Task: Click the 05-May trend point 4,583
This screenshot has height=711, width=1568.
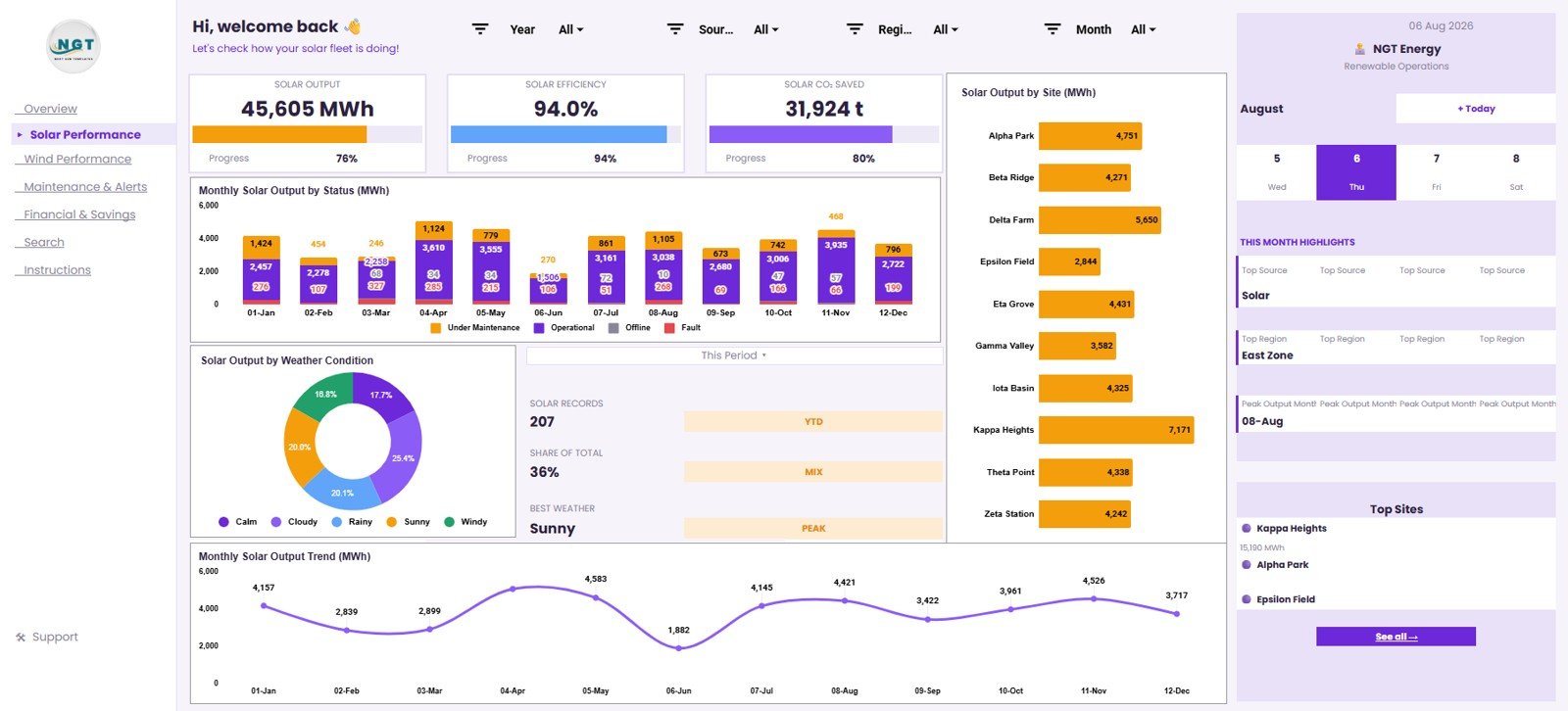Action: tap(596, 597)
